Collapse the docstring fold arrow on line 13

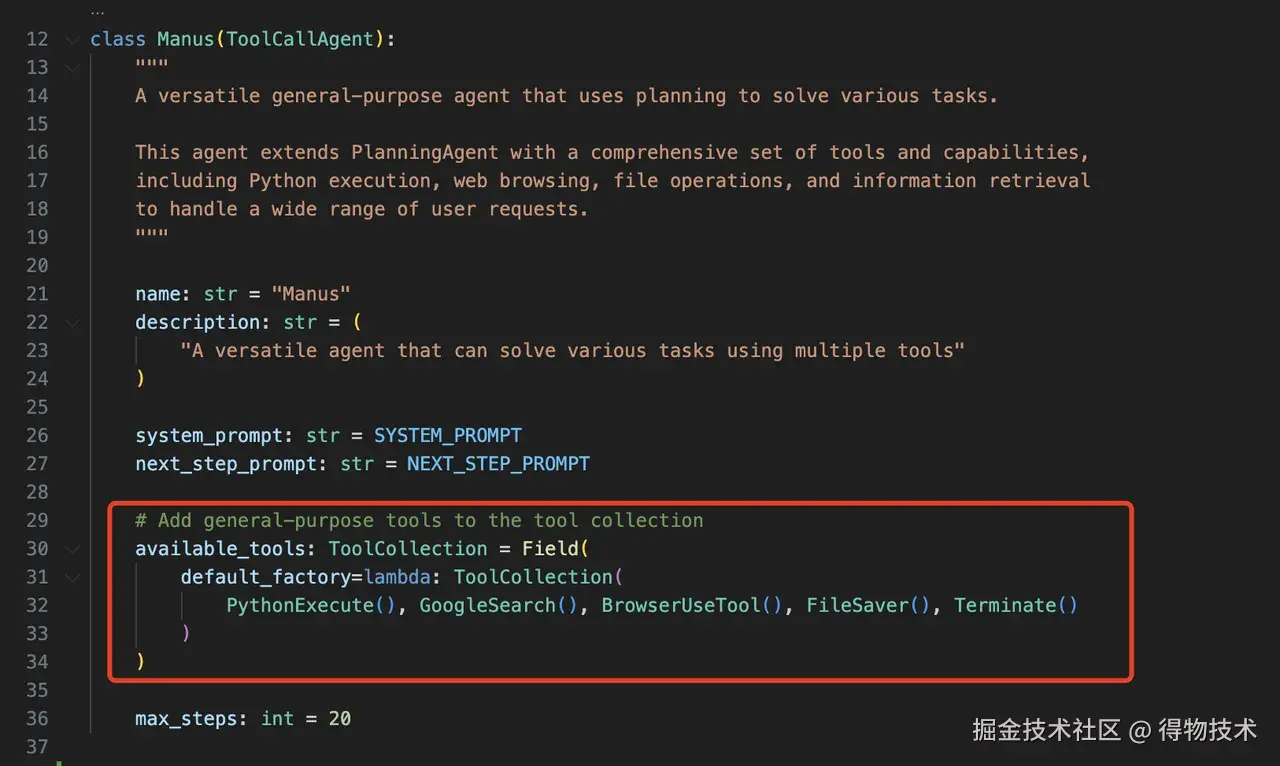pos(70,67)
